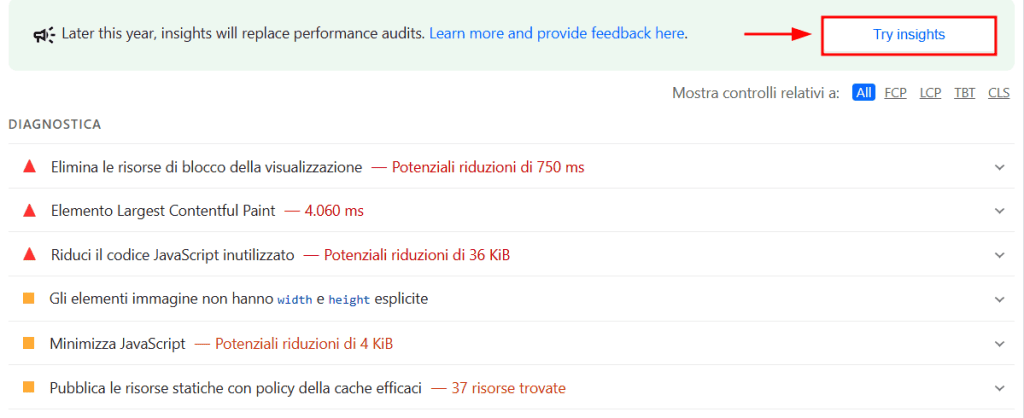Click red triangle beside render-blocking resources audit
The image size is (1024, 418).
[29, 167]
